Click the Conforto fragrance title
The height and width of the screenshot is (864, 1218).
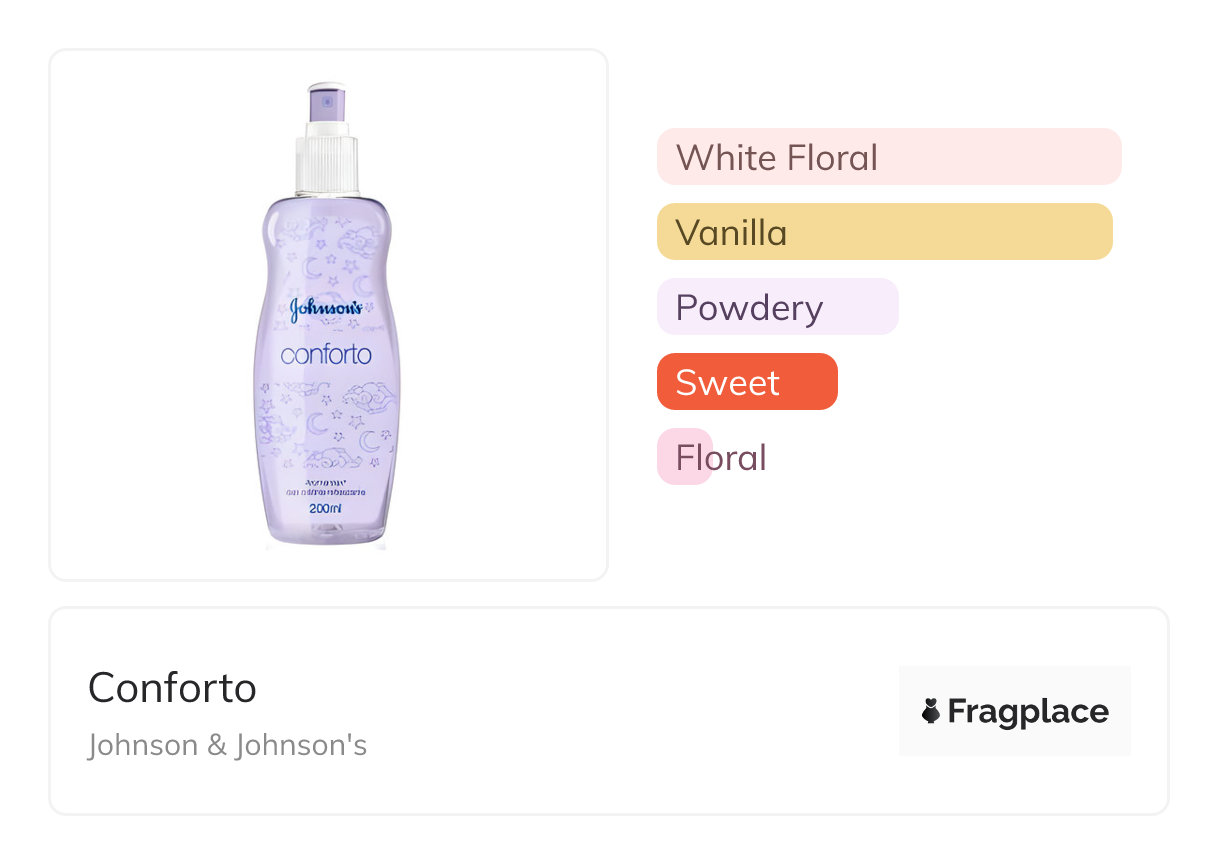coord(172,688)
